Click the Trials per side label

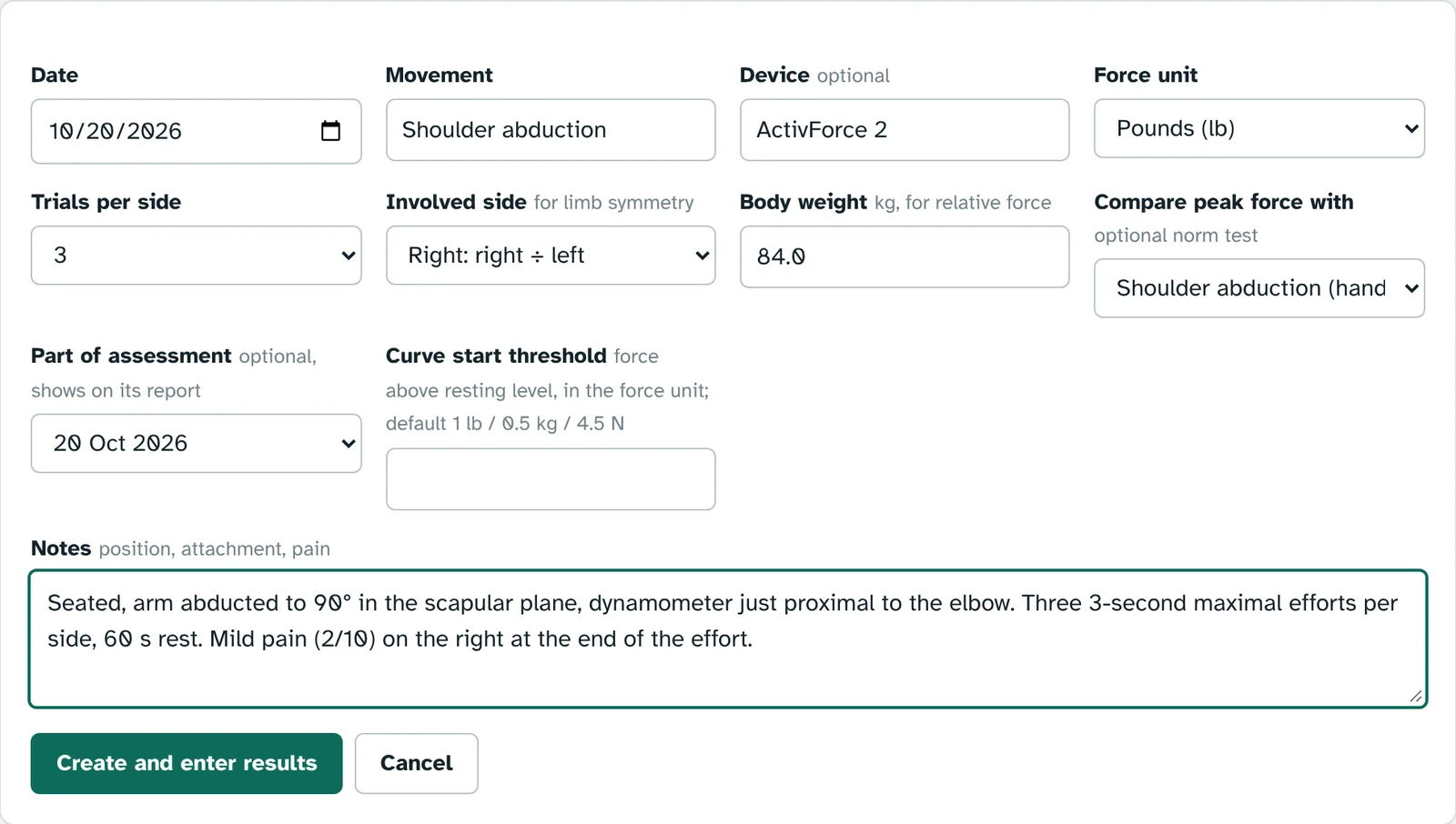tap(106, 202)
